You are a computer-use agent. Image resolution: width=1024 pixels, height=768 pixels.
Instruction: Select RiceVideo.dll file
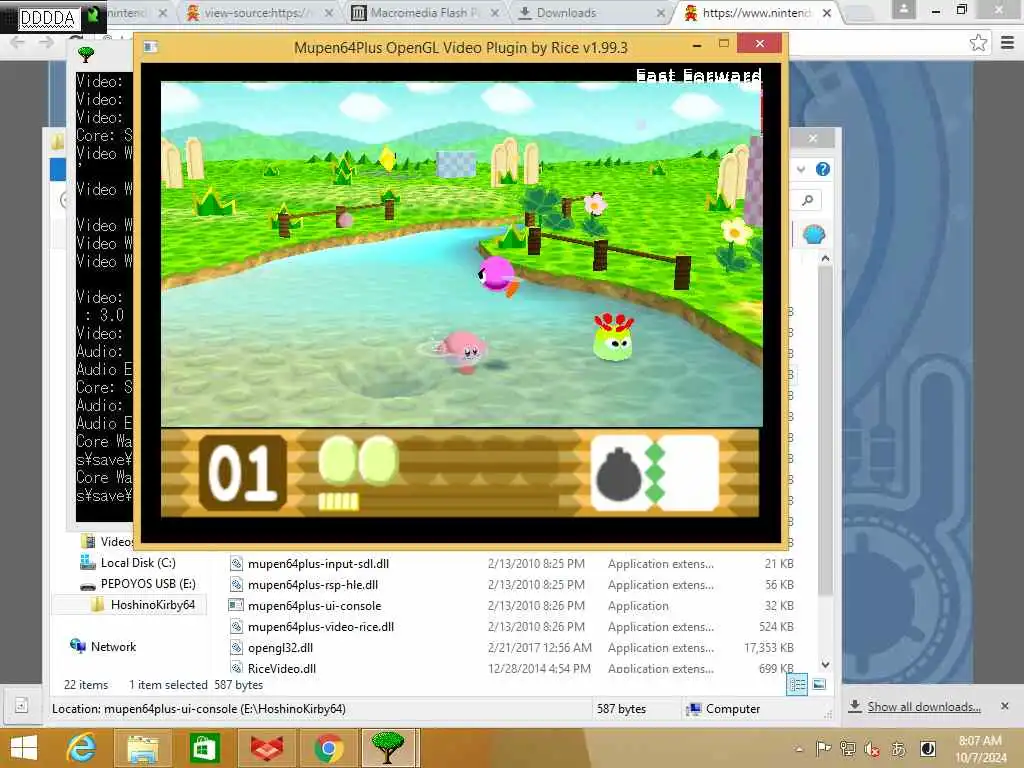coord(281,668)
